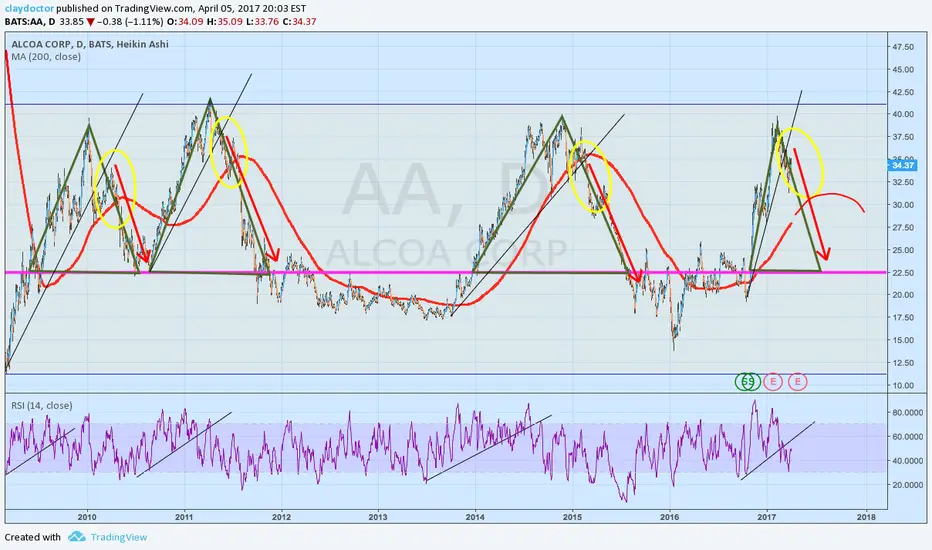Click the TradingView cloud logo icon
The height and width of the screenshot is (550, 932).
click(77, 537)
